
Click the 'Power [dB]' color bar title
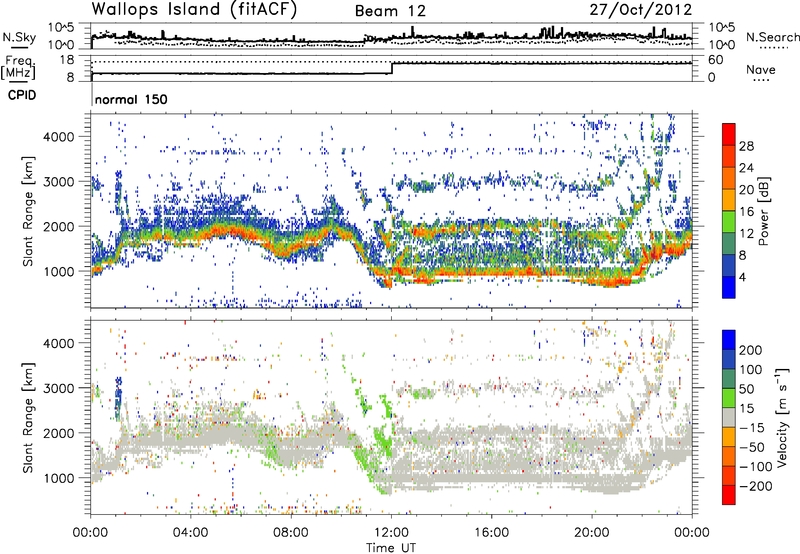coord(763,211)
